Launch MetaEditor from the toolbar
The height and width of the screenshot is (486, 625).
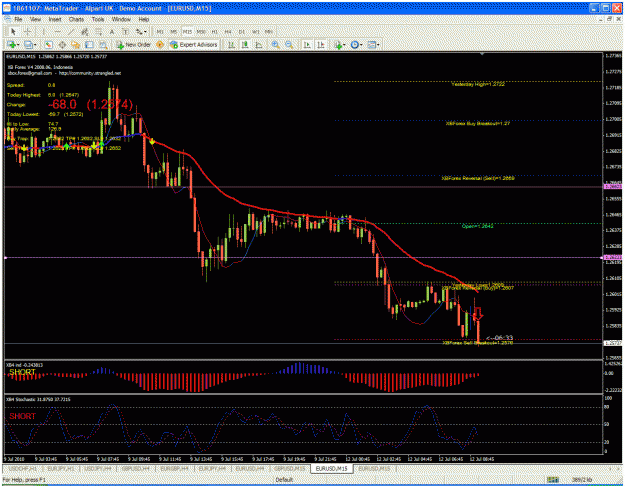(x=160, y=45)
